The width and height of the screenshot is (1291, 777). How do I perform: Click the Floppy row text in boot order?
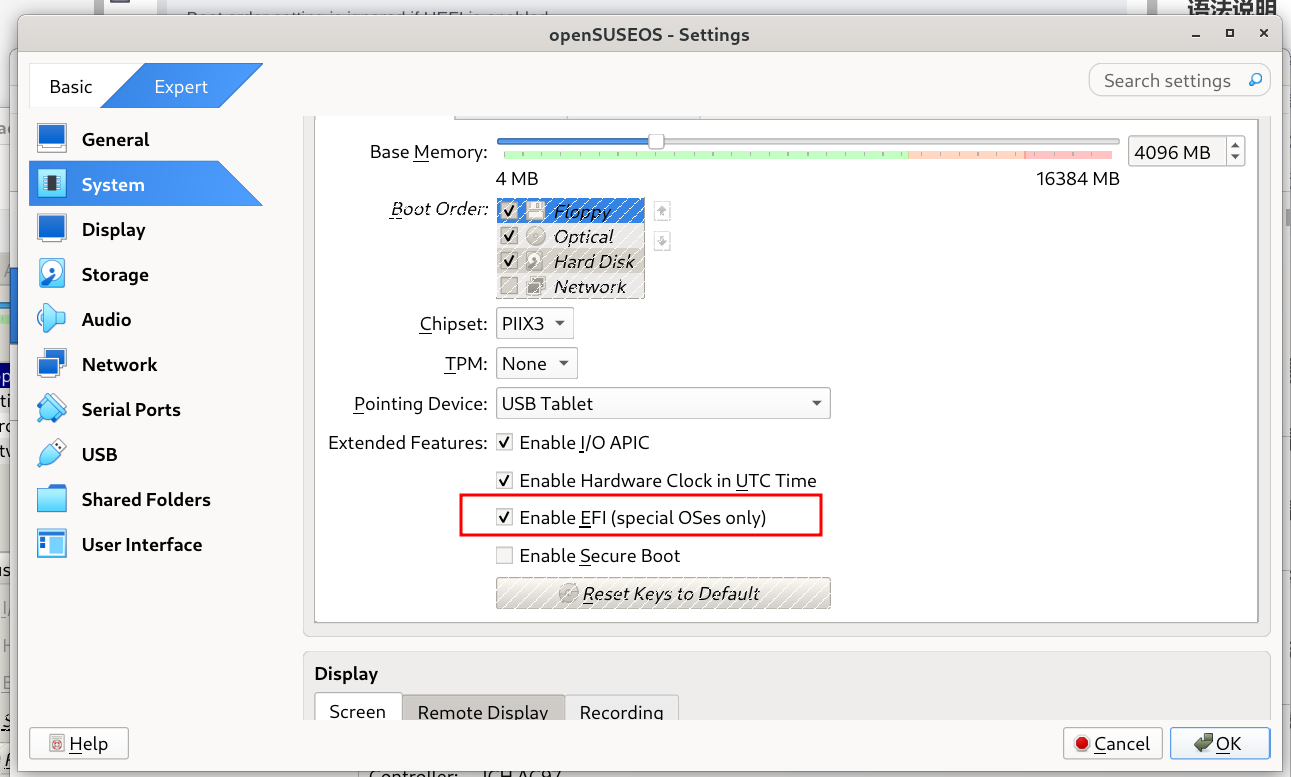tap(583, 211)
